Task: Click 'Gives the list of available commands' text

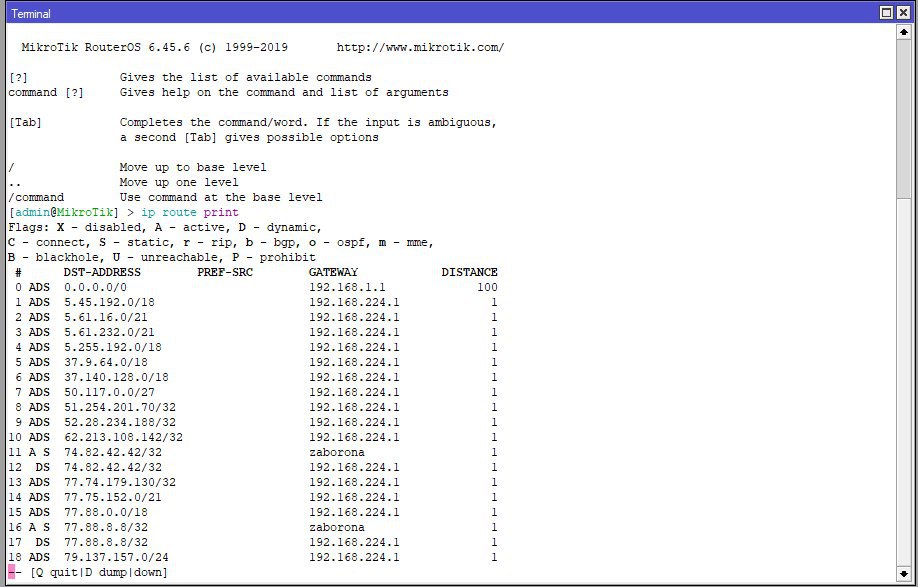Action: pyautogui.click(x=245, y=77)
